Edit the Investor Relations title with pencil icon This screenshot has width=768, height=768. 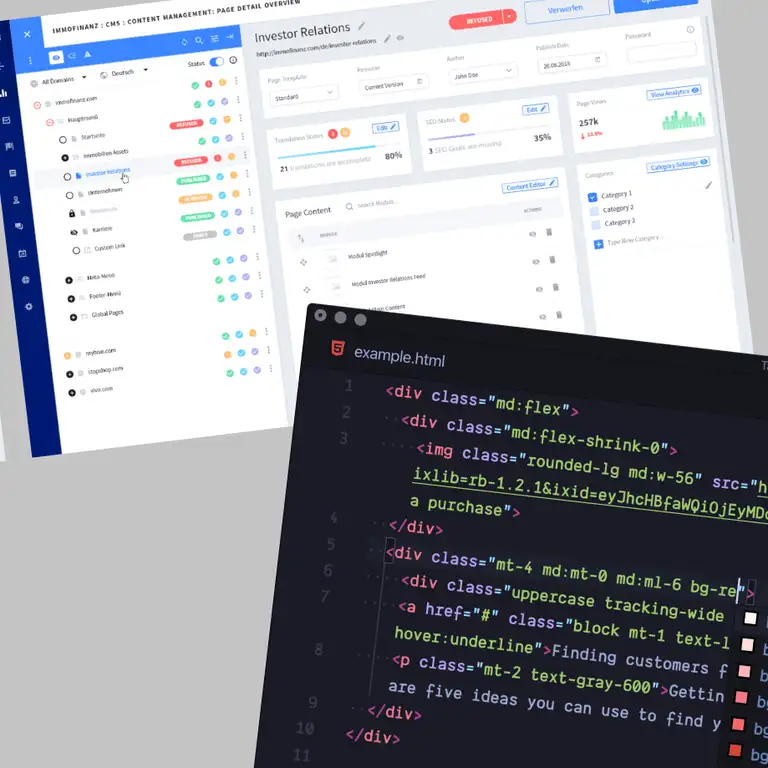click(x=361, y=25)
